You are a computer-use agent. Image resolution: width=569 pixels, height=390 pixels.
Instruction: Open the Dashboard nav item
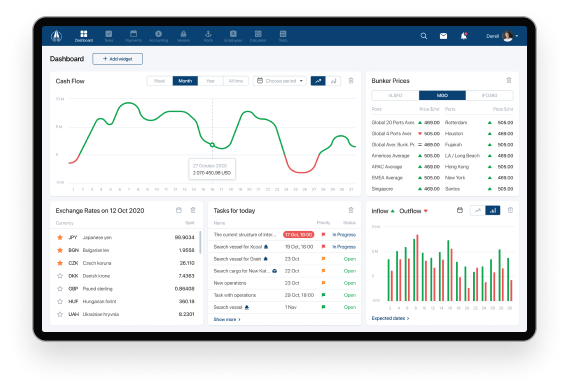84,36
